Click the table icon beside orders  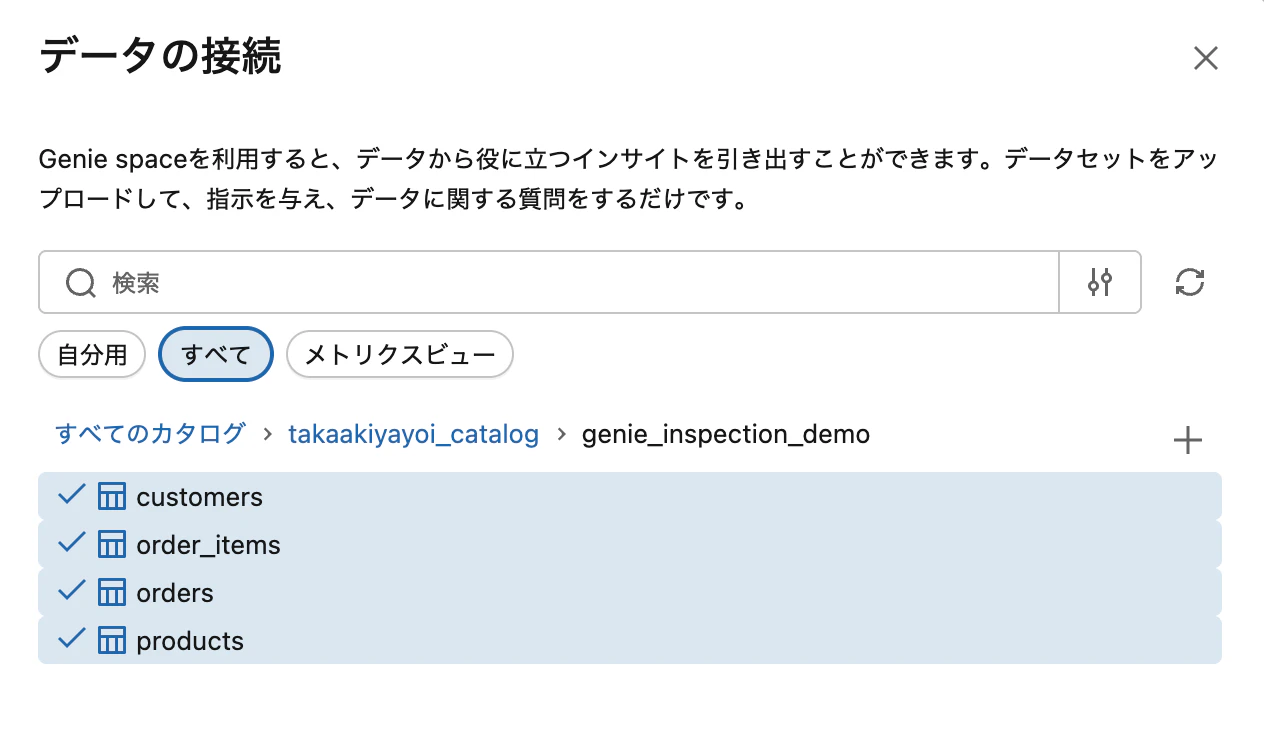(110, 591)
